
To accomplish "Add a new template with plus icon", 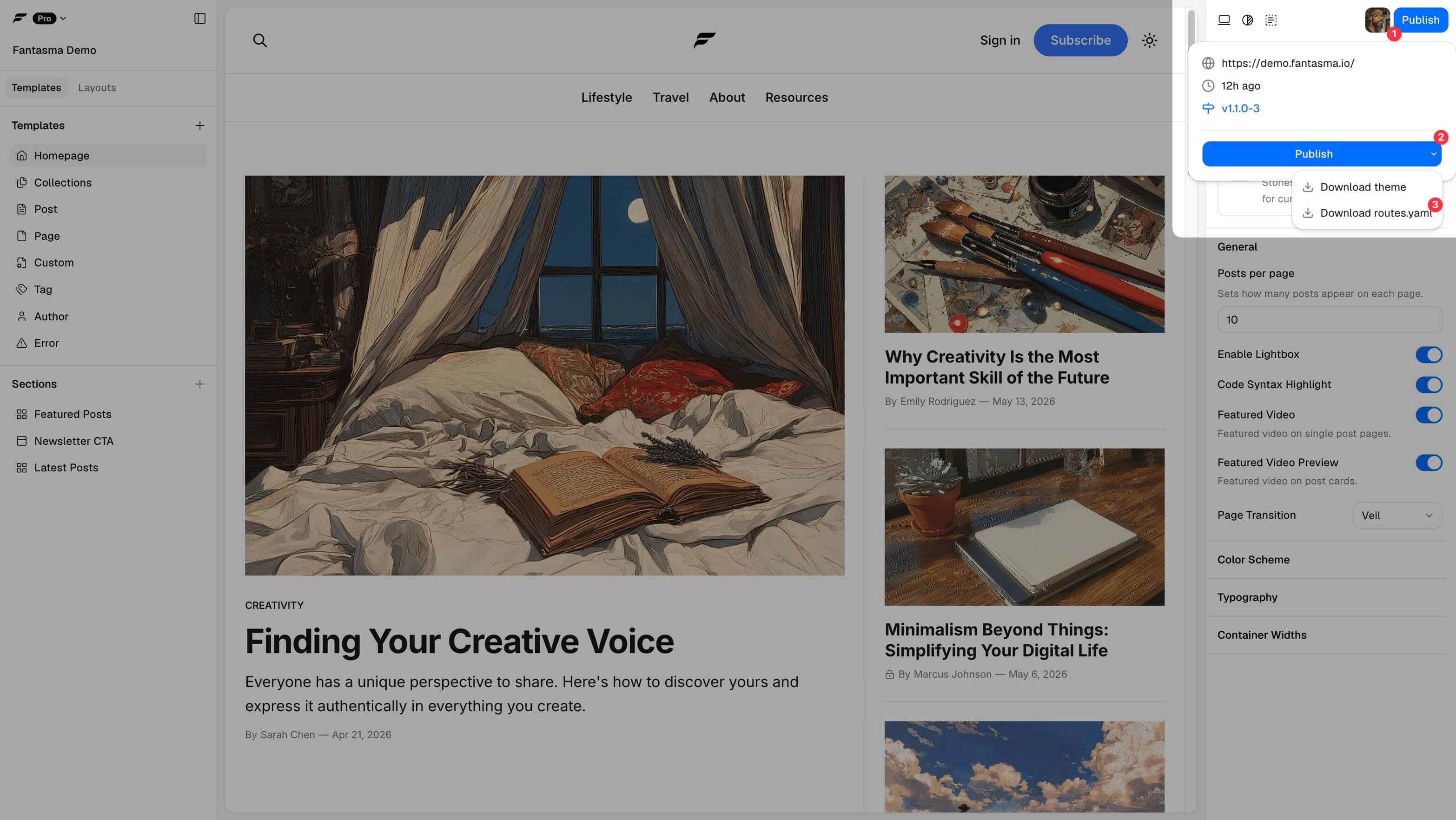I will tap(199, 126).
